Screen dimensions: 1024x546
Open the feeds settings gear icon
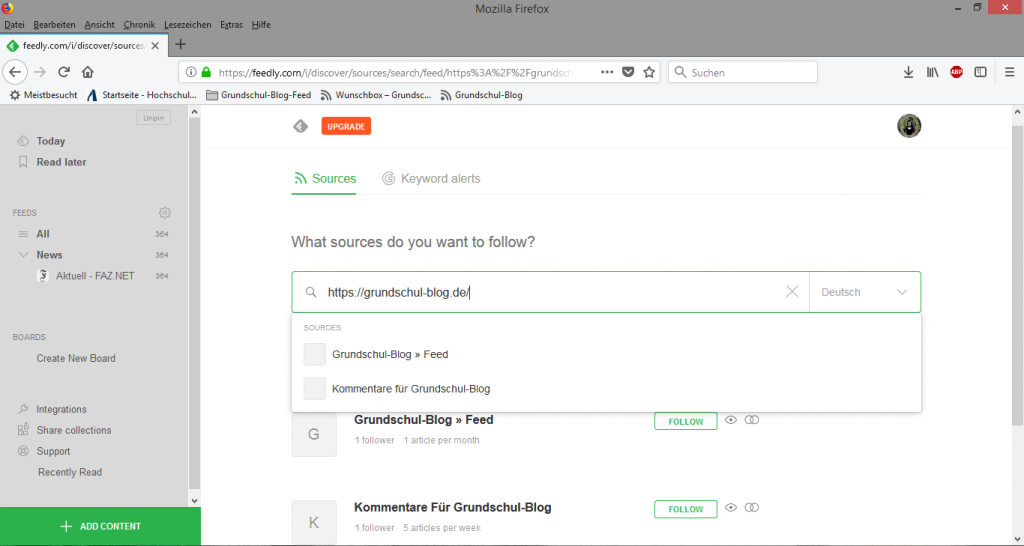click(x=165, y=212)
